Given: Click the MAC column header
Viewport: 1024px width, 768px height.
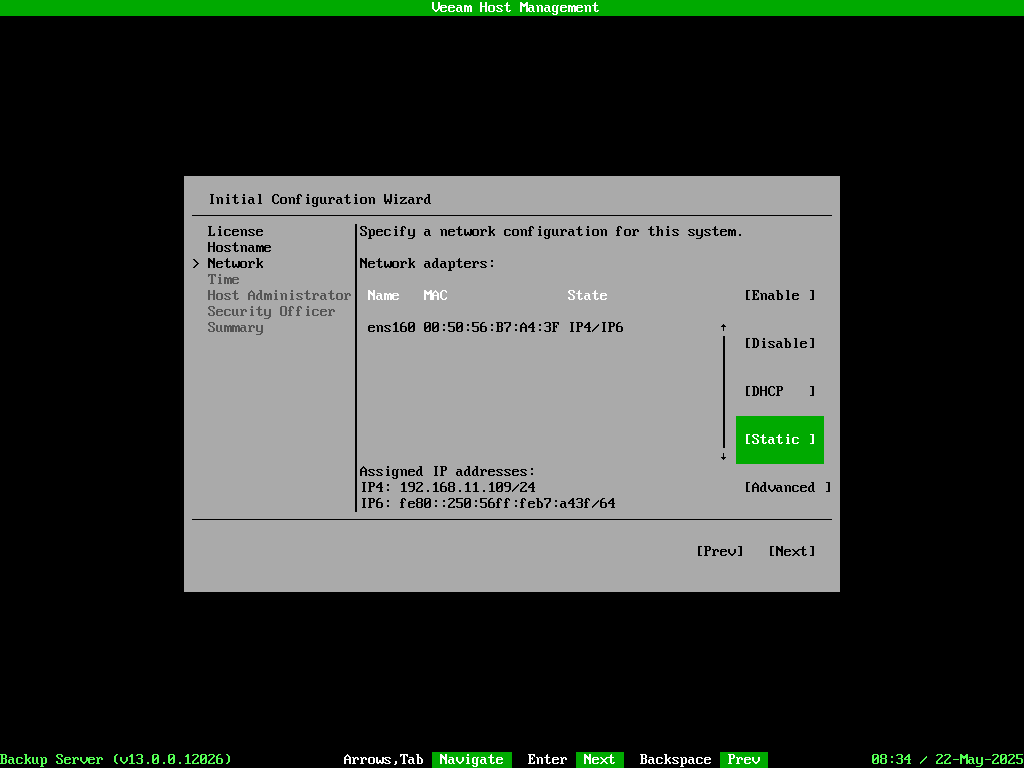Looking at the screenshot, I should tap(435, 295).
